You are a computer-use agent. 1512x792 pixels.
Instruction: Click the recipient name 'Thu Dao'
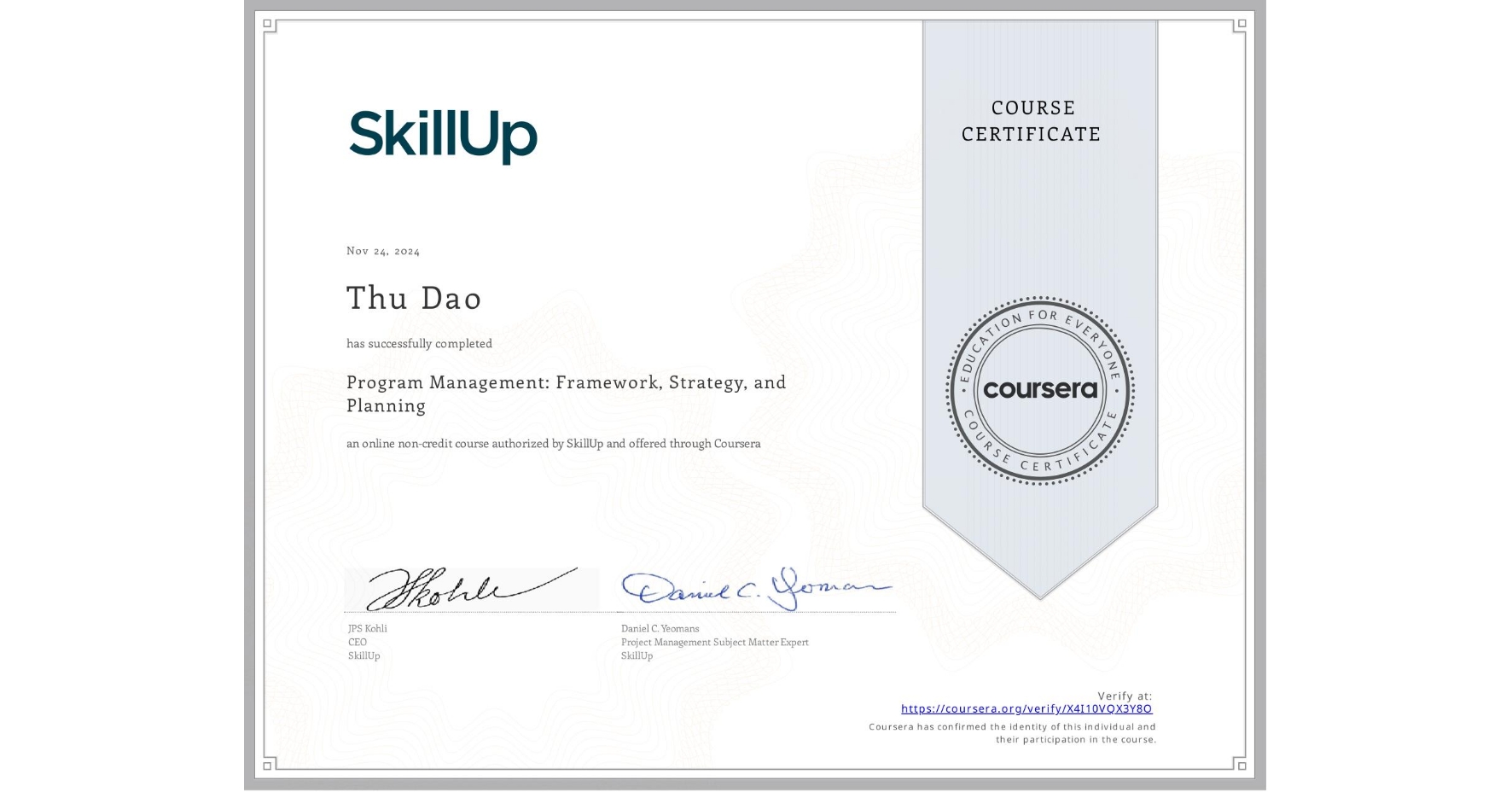[x=414, y=298]
